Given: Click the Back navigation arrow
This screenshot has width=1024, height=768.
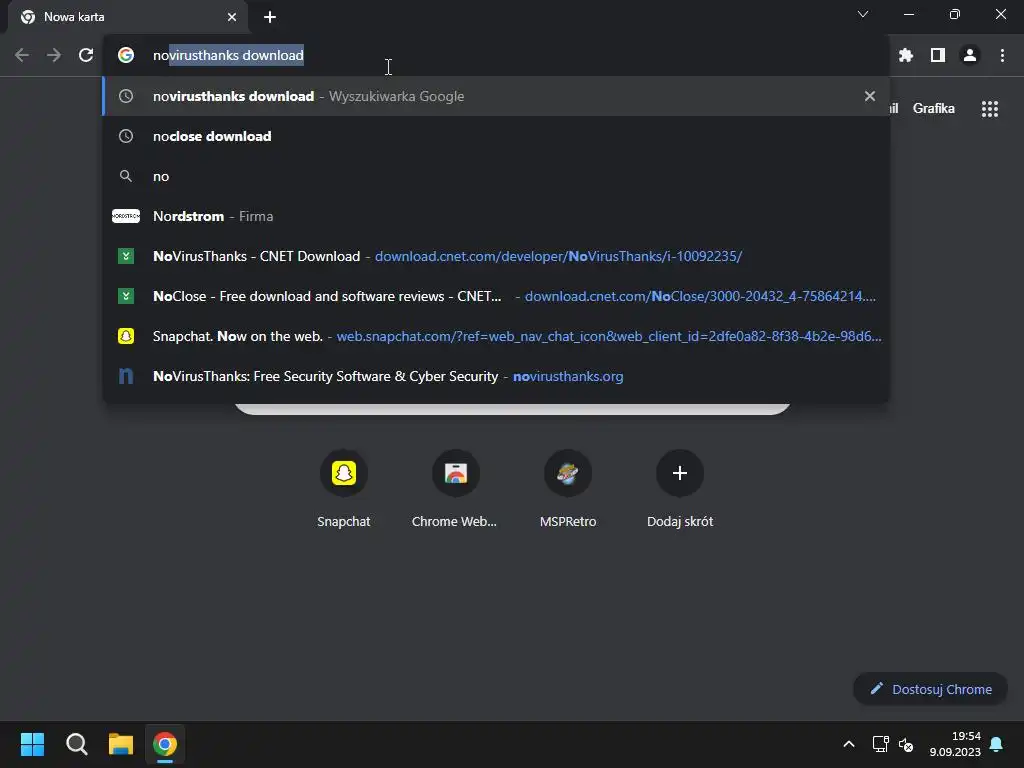Looking at the screenshot, I should [x=22, y=56].
